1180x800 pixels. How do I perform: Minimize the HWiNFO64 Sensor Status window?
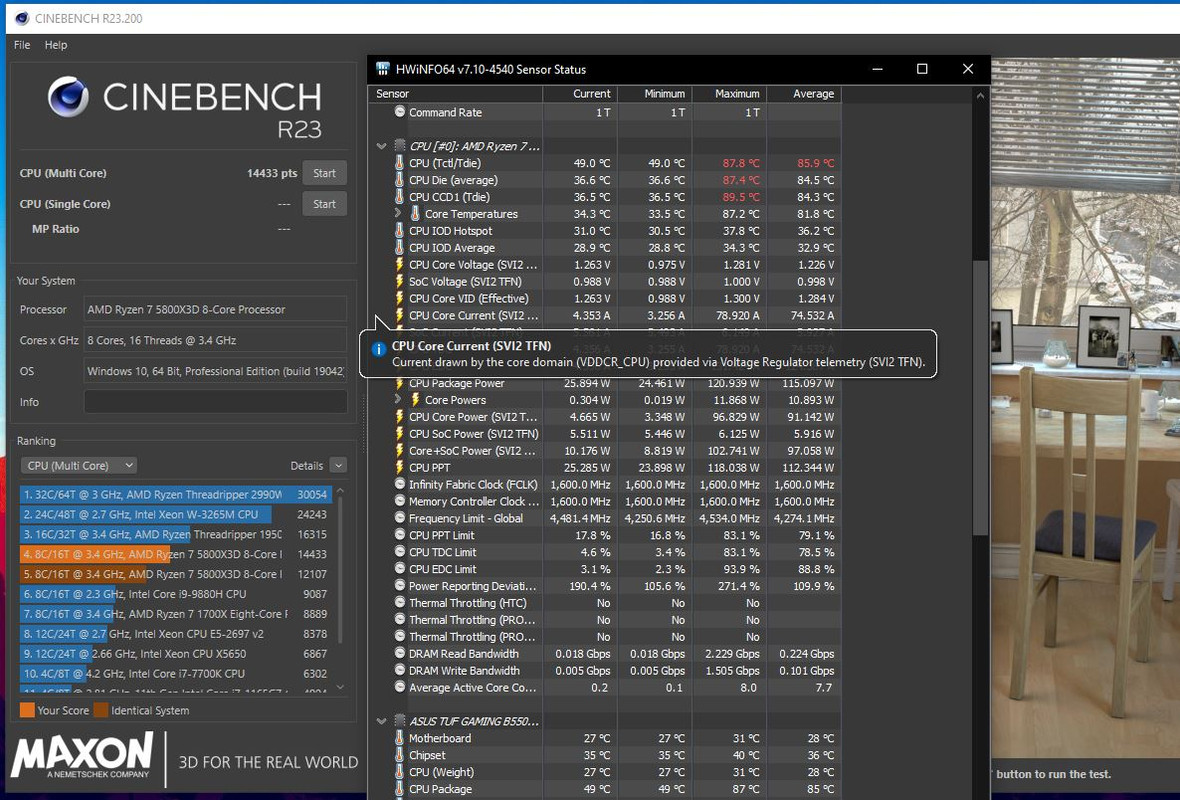tap(877, 69)
